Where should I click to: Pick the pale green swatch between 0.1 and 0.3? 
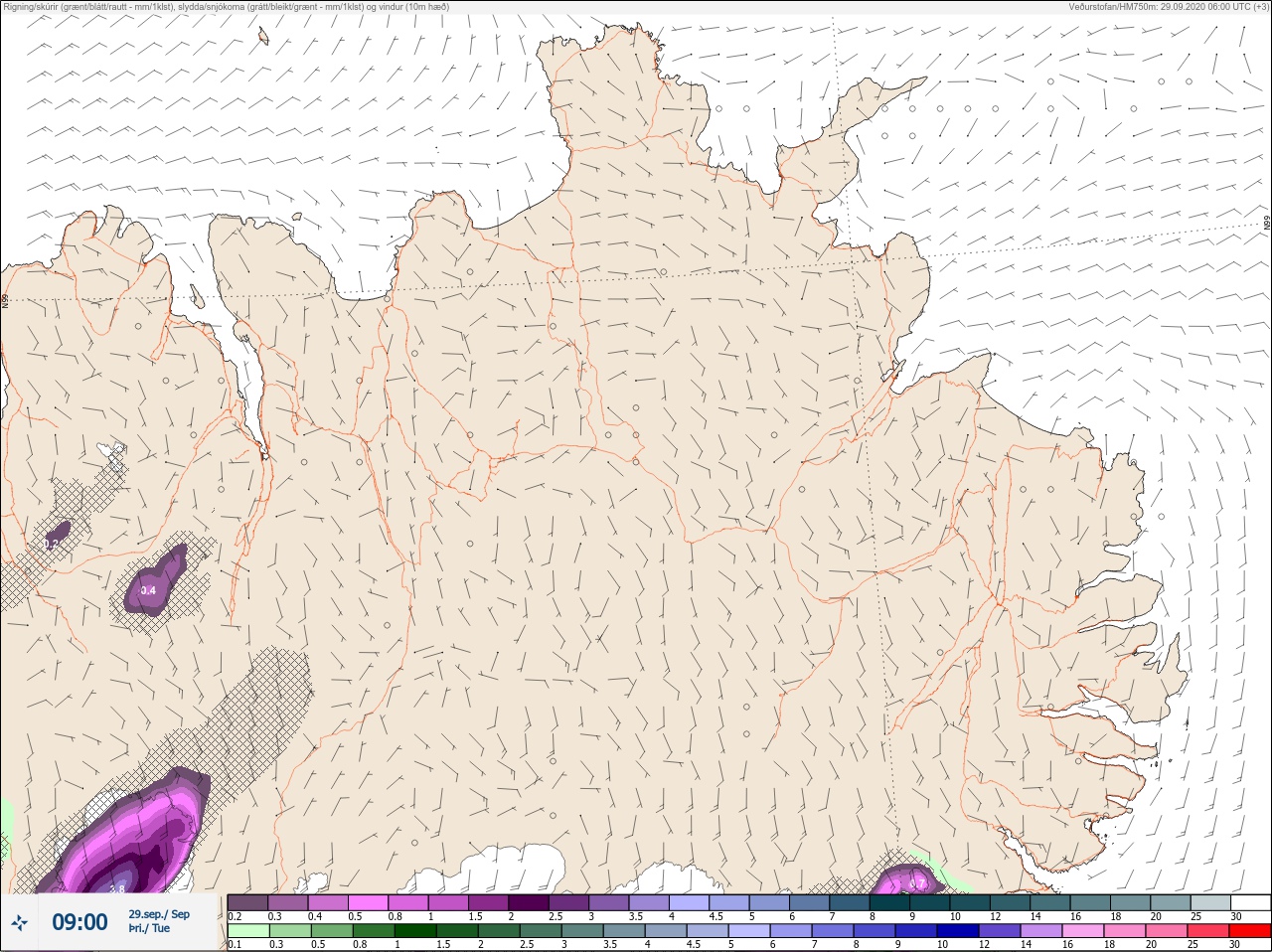coord(248,931)
